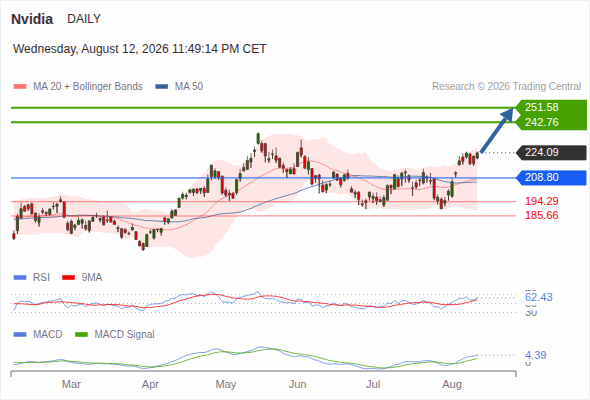
Task: Click the red 185.66 support label
Action: [541, 215]
